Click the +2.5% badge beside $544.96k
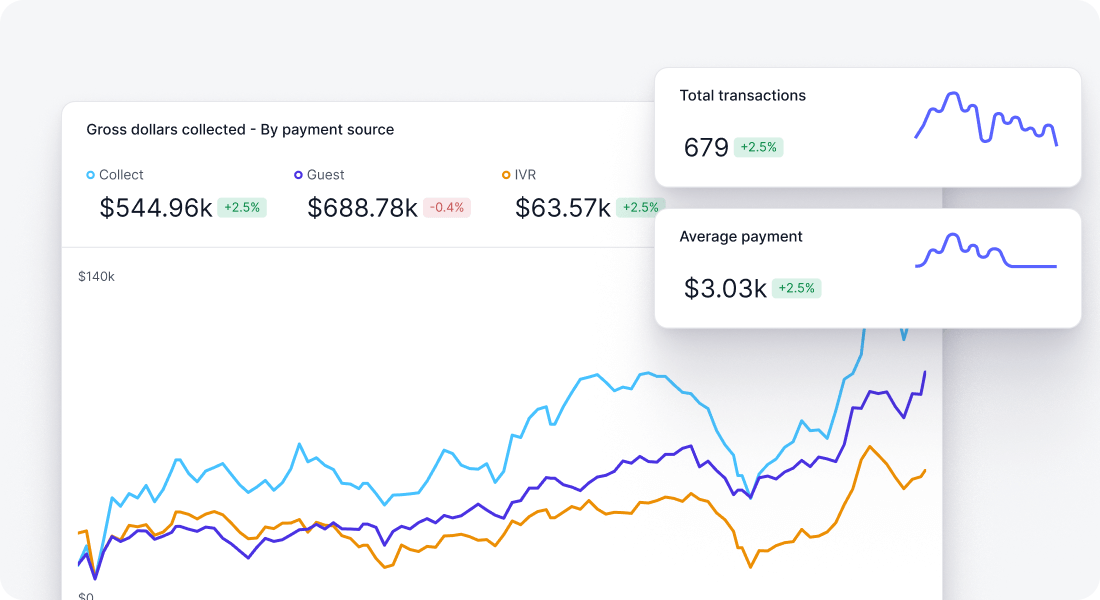Viewport: 1100px width, 600px height. pyautogui.click(x=242, y=208)
